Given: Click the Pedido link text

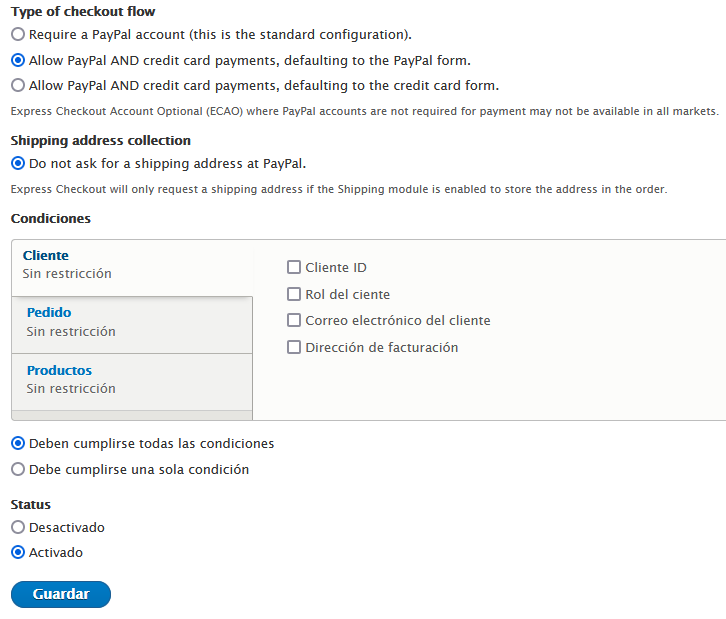Looking at the screenshot, I should (x=49, y=313).
